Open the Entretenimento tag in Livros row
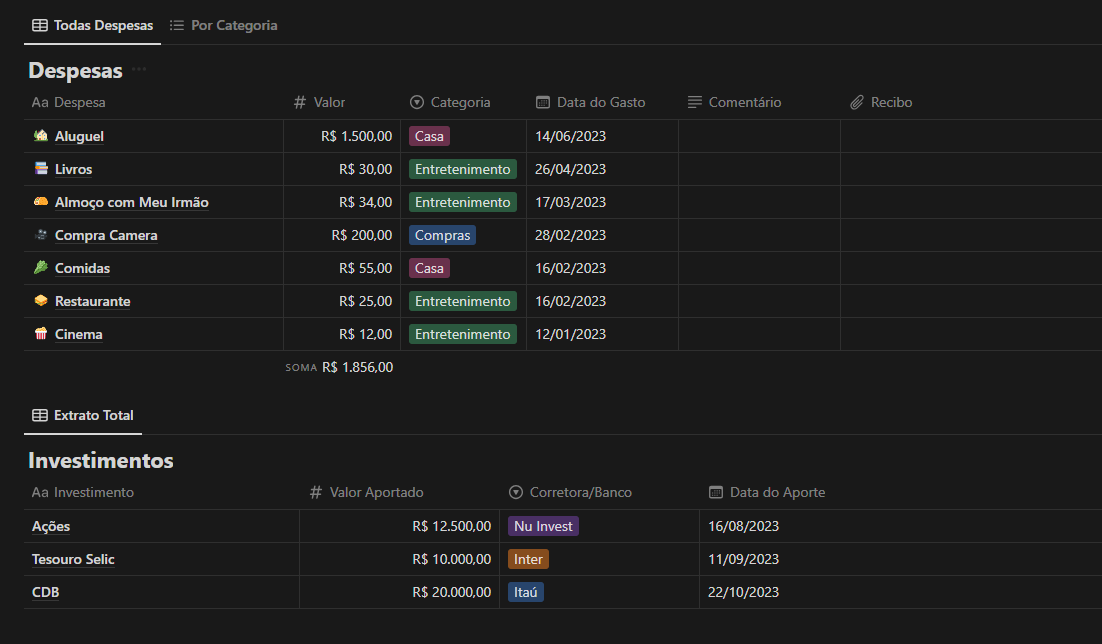Screen dimensions: 1102x644 click(463, 169)
